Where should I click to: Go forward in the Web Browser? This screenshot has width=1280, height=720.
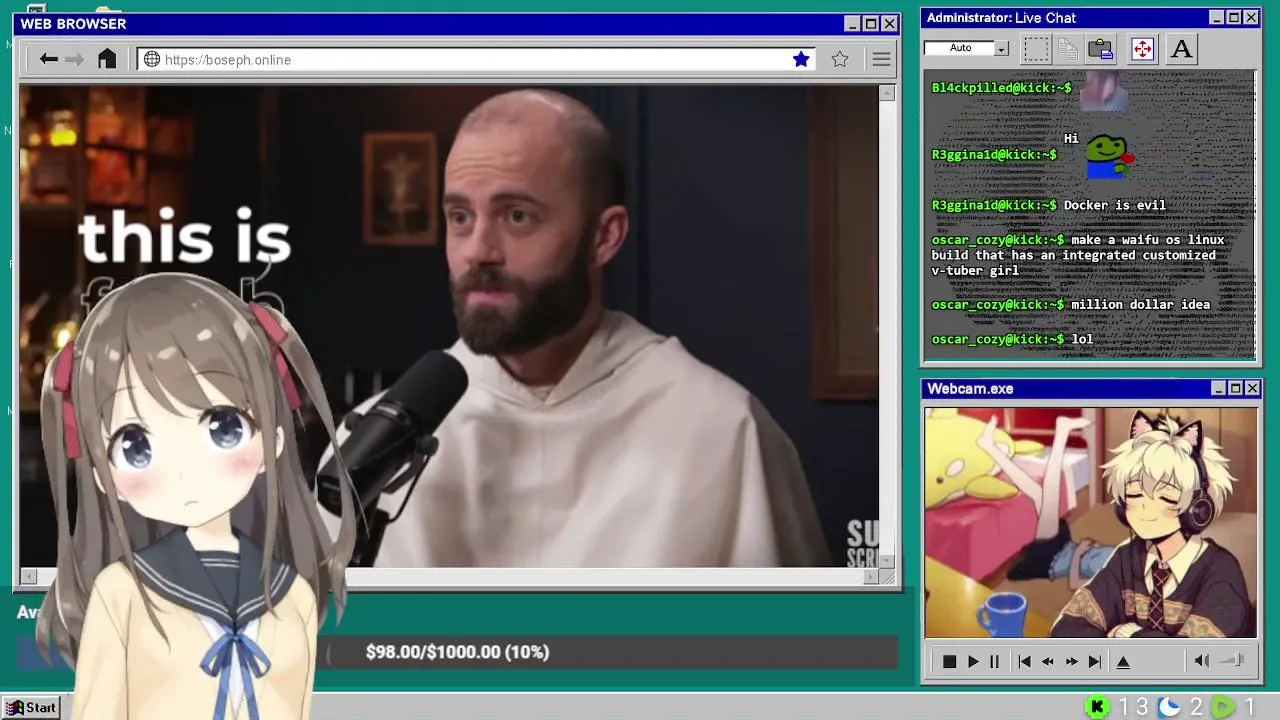75,60
